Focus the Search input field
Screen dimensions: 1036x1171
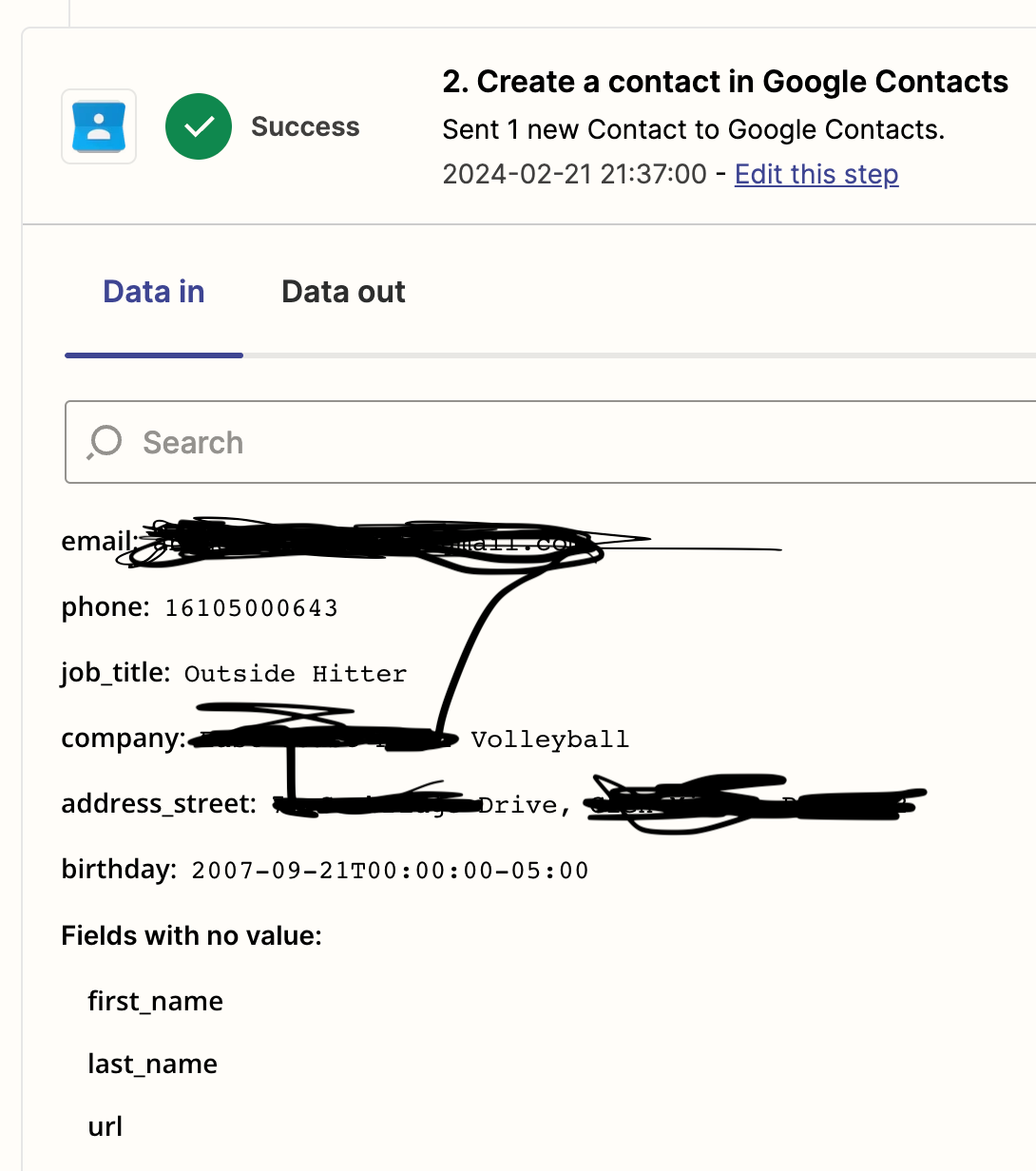coord(550,442)
